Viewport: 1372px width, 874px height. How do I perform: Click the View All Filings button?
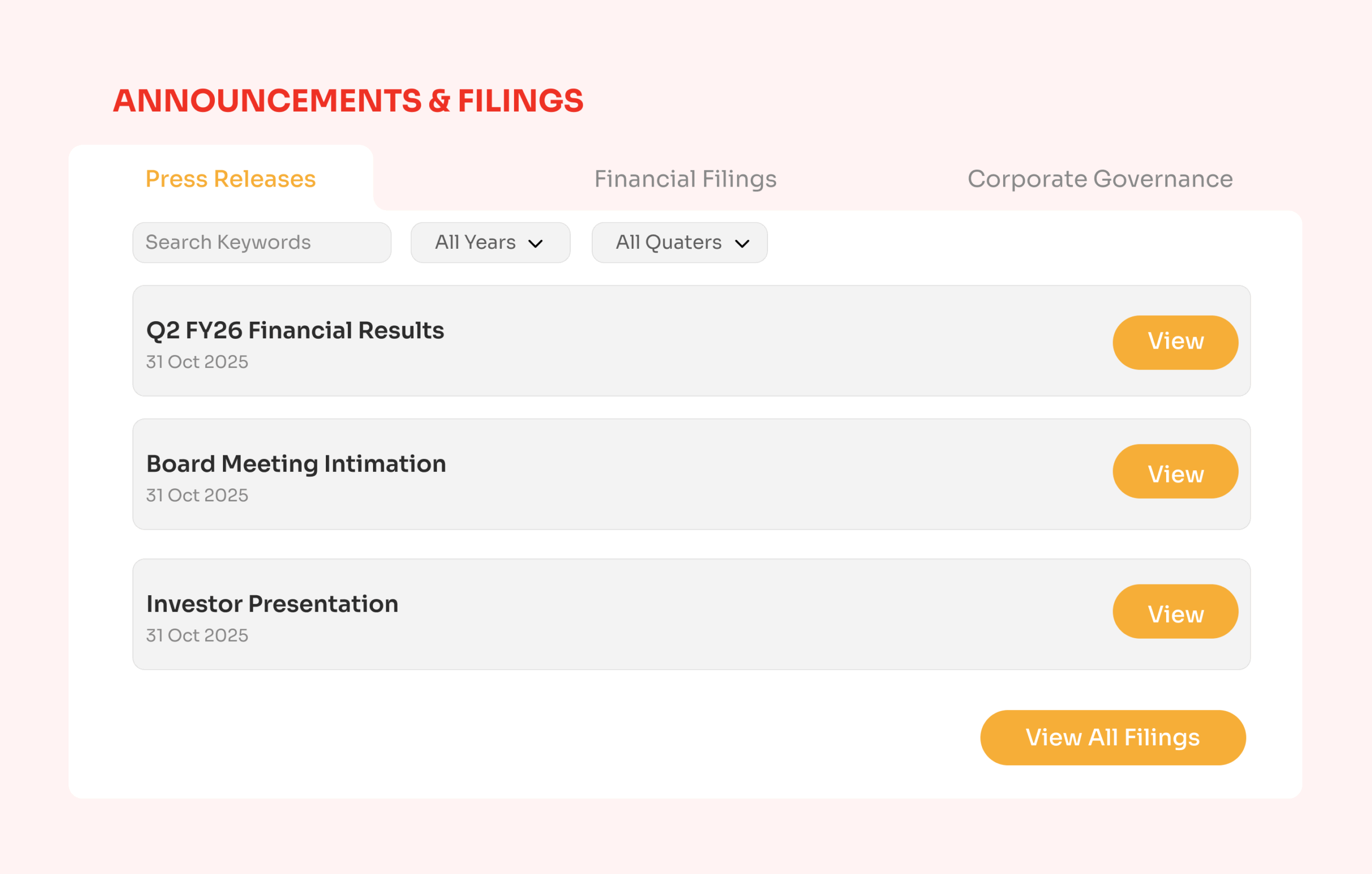1112,737
